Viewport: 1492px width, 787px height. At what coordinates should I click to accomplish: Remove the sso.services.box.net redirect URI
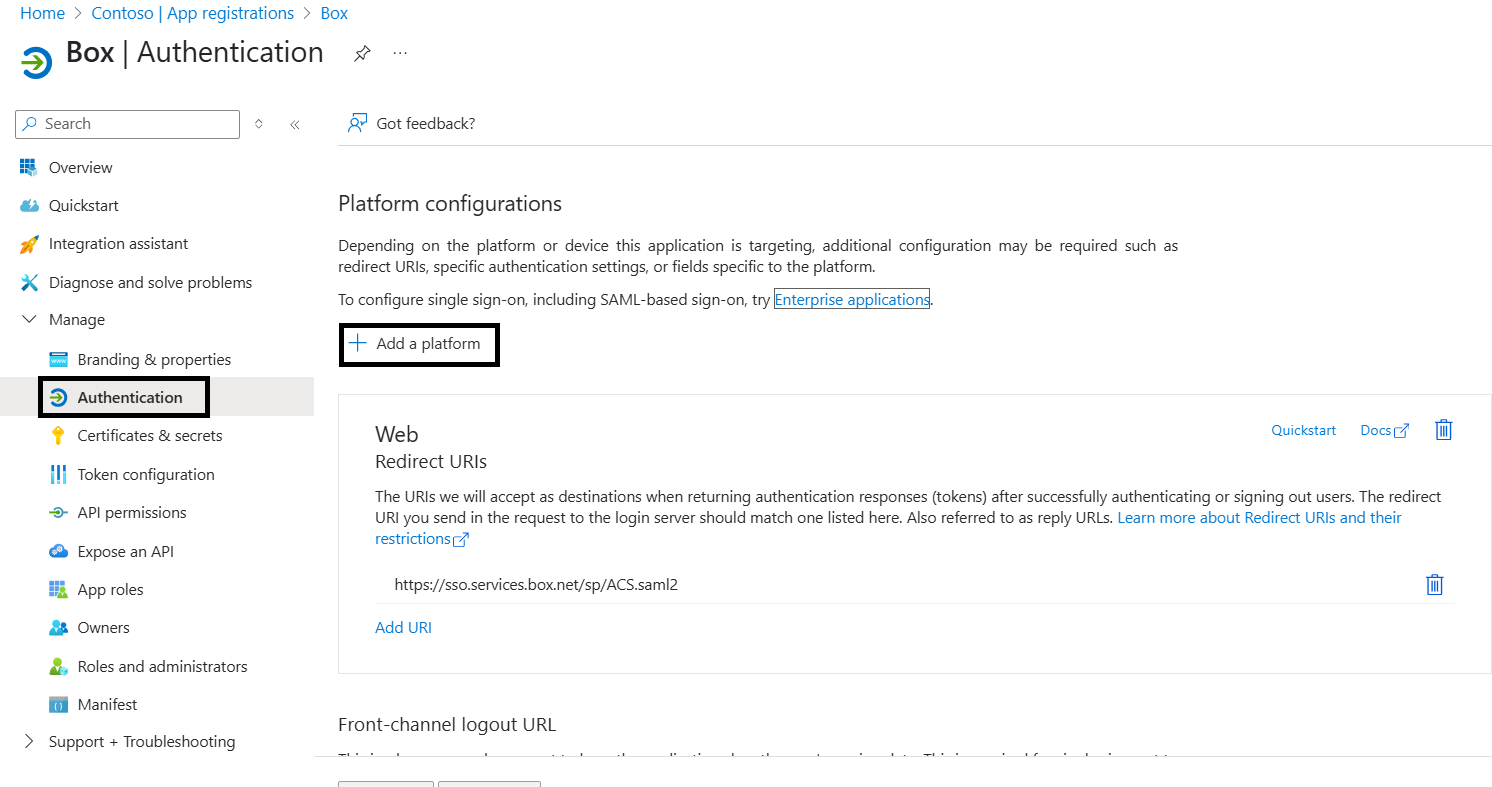tap(1434, 584)
